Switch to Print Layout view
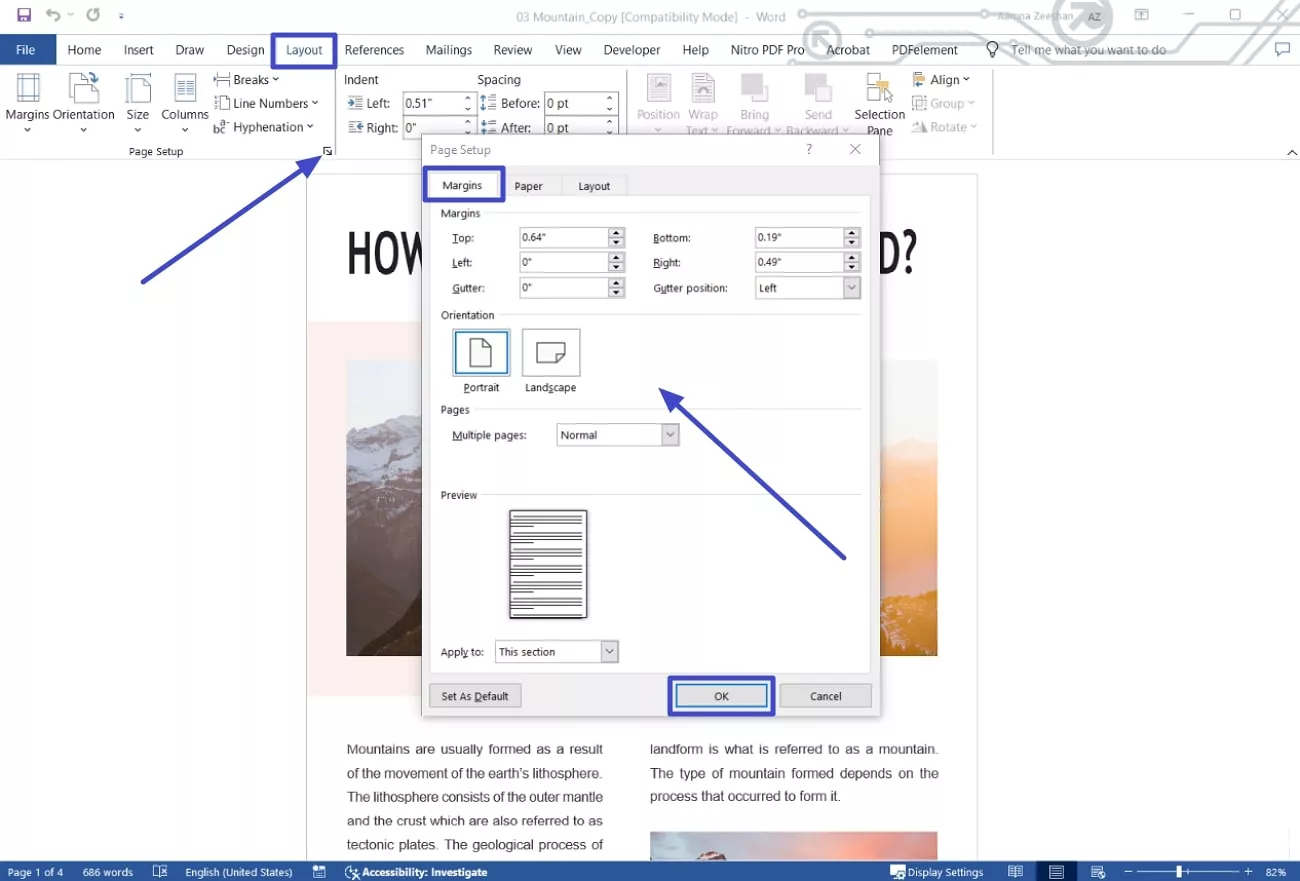 pyautogui.click(x=1056, y=872)
